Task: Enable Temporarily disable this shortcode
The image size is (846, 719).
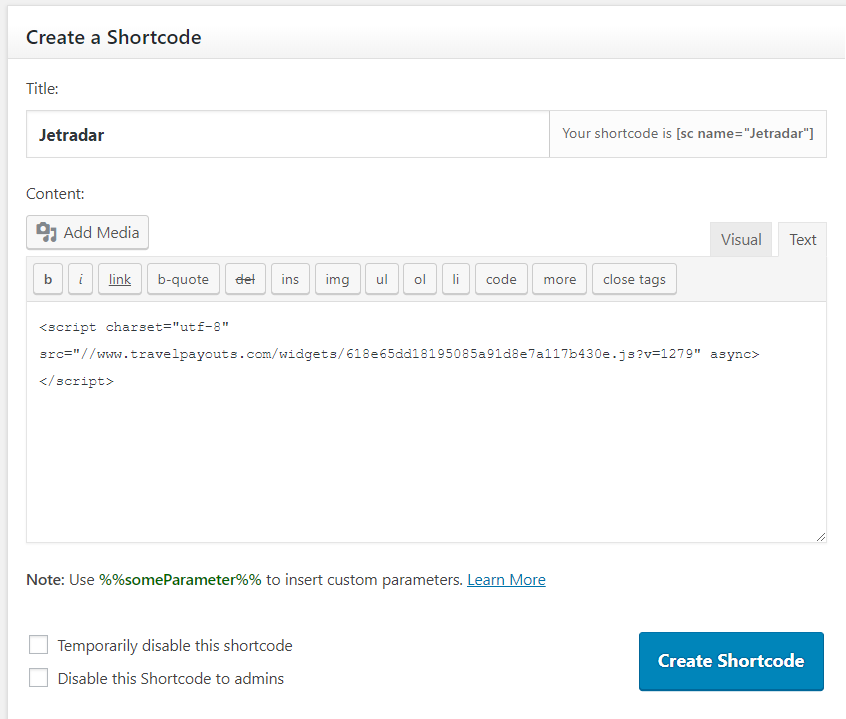Action: [x=38, y=645]
